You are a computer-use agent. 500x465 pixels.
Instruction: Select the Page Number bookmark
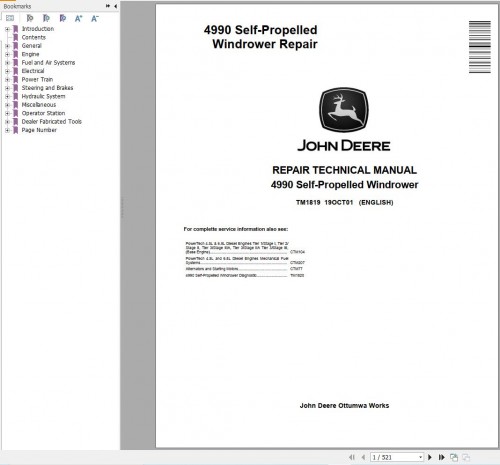click(39, 130)
